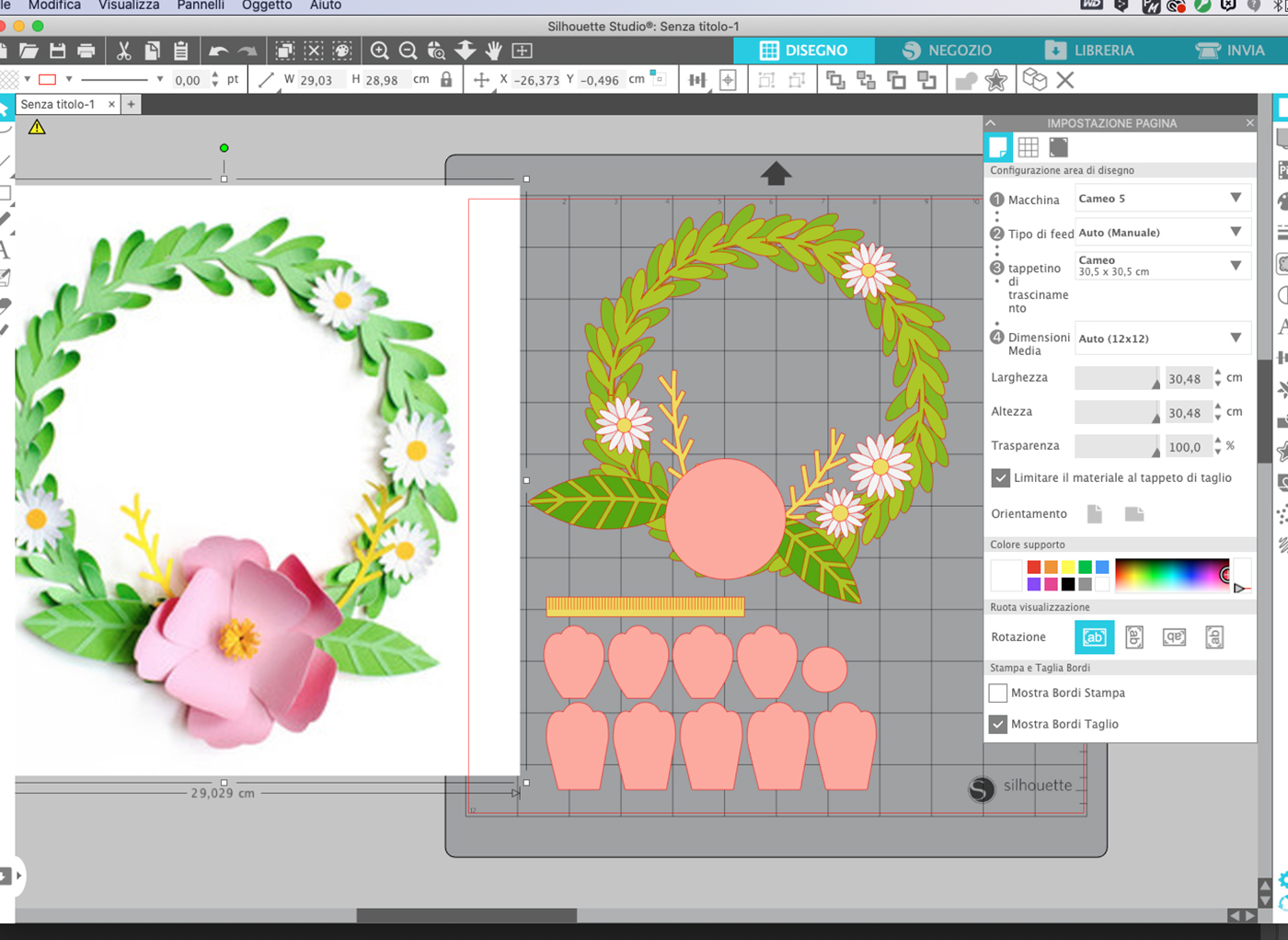Open the grid settings tab icon
Image resolution: width=1288 pixels, height=940 pixels.
[x=1028, y=147]
